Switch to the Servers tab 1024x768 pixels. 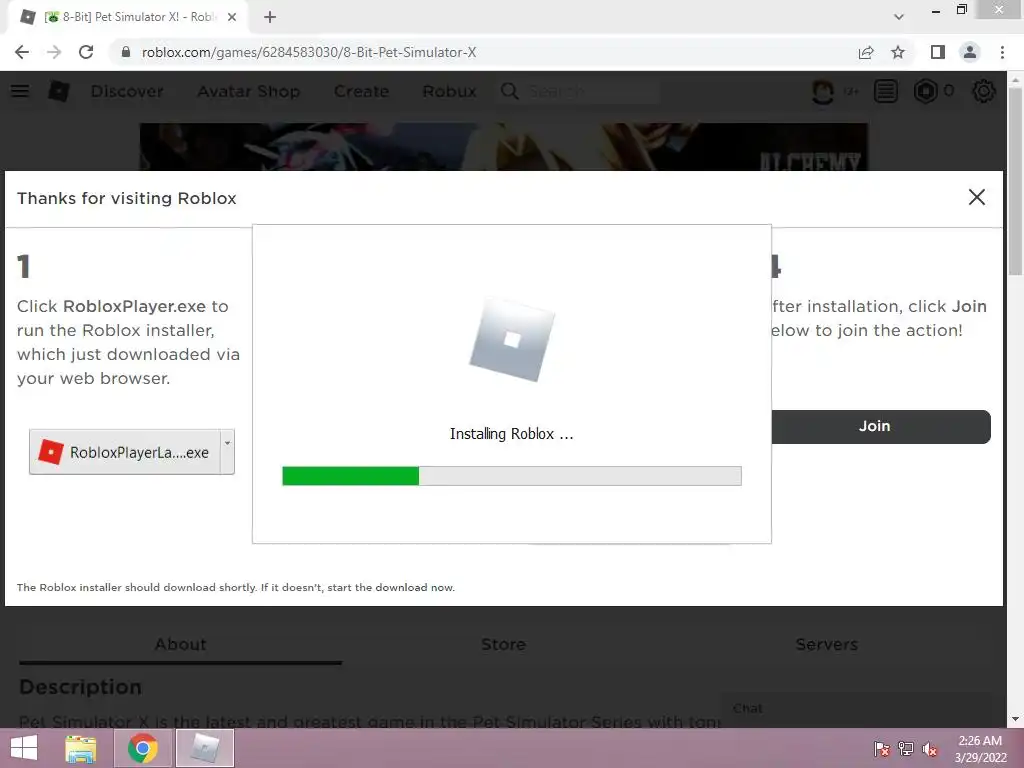[x=827, y=645]
